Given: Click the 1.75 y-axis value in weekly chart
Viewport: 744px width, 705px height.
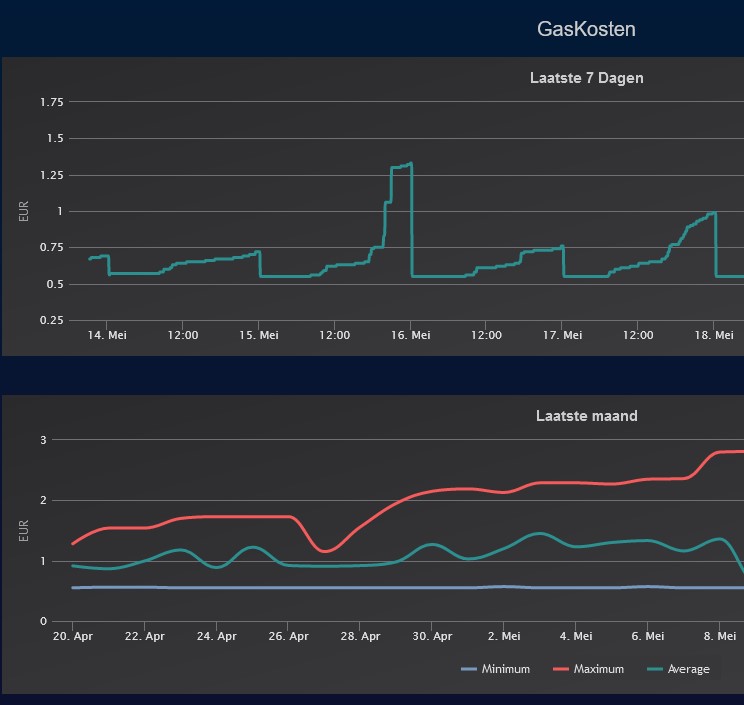Looking at the screenshot, I should (x=51, y=102).
